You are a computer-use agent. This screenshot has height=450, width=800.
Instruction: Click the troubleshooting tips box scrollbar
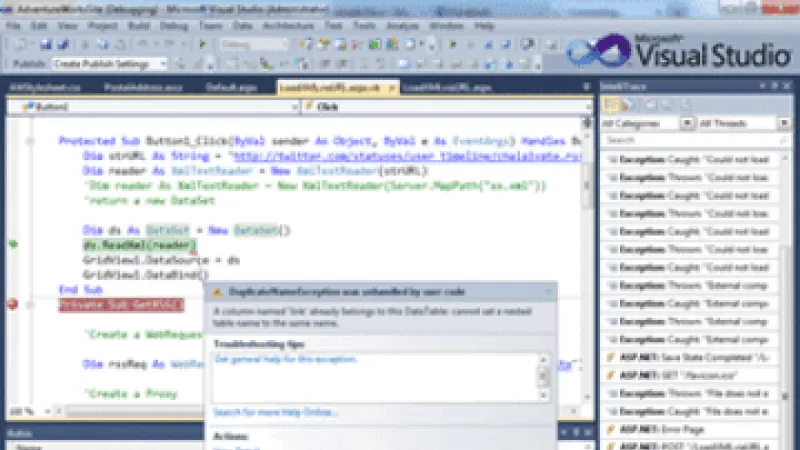543,377
